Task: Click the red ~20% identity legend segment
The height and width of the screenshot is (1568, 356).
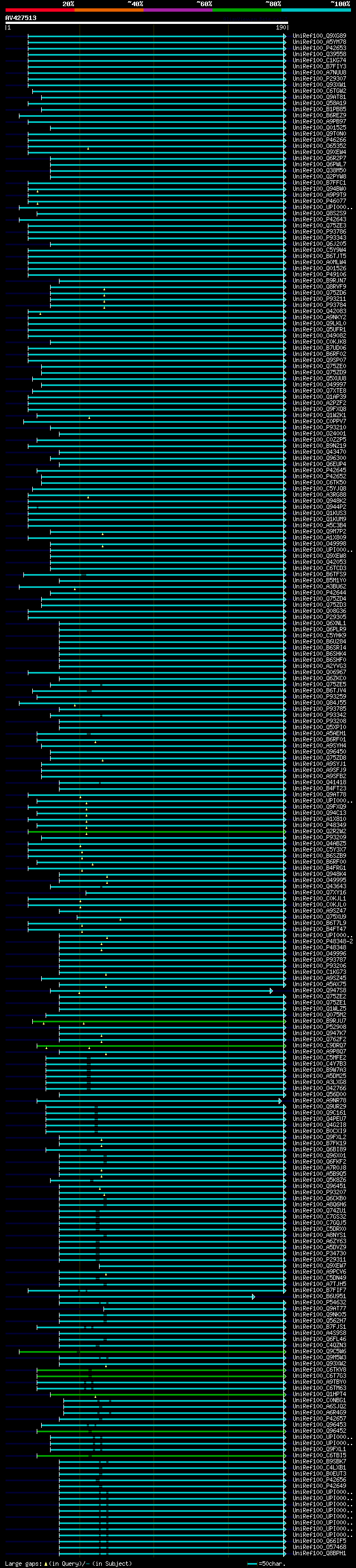Action: [x=39, y=10]
